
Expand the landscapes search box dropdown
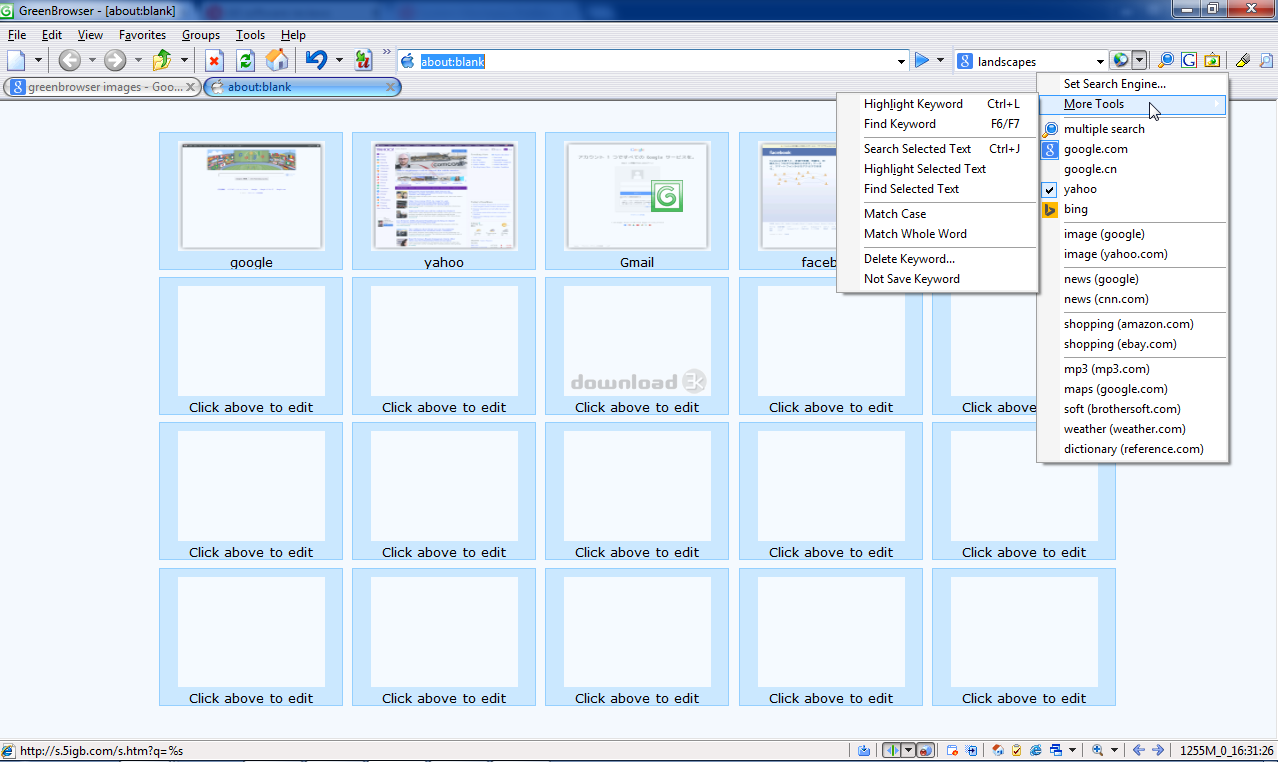(x=1100, y=62)
